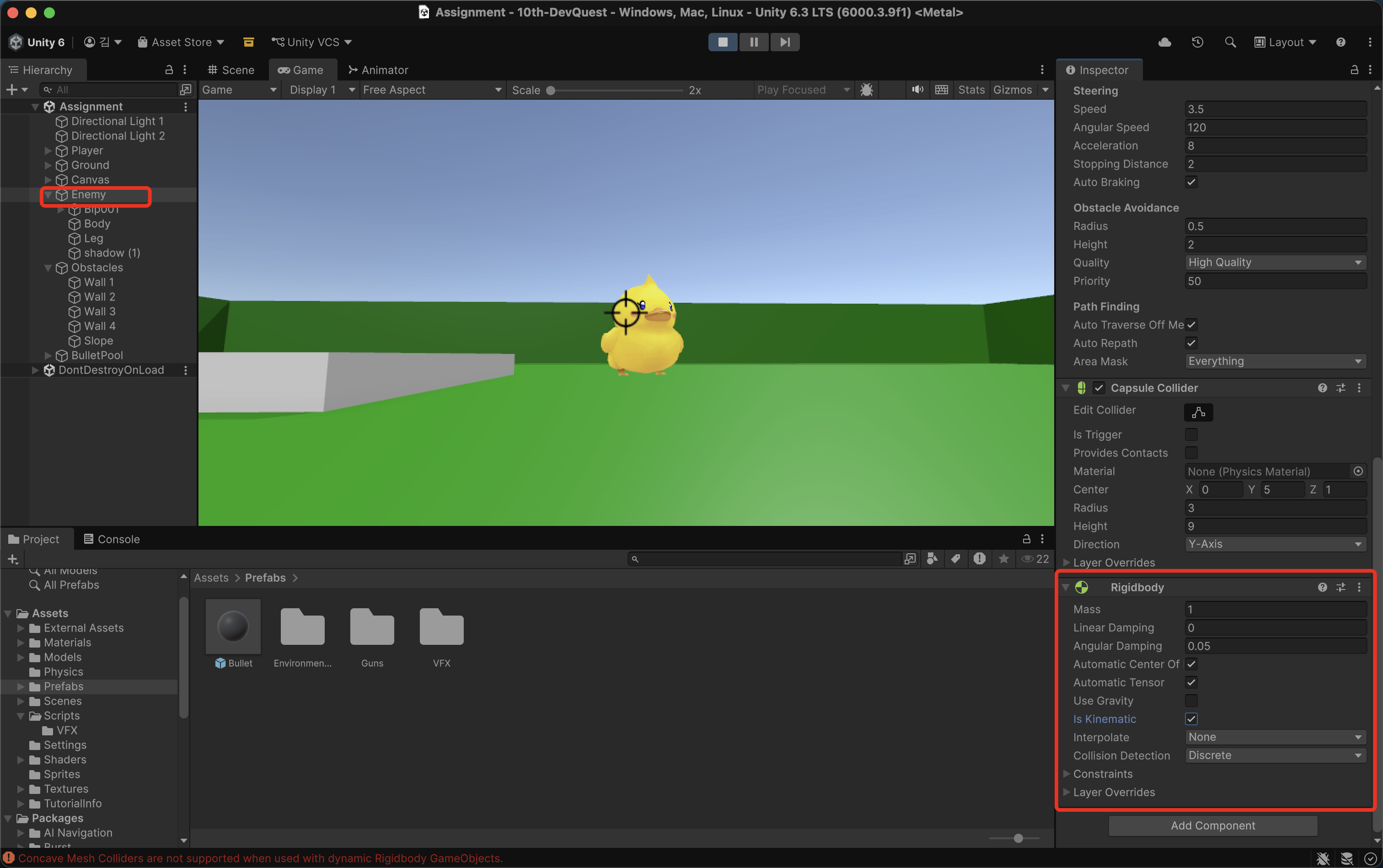Expand the BulletPool object in Hierarchy
This screenshot has width=1383, height=868.
tap(48, 355)
